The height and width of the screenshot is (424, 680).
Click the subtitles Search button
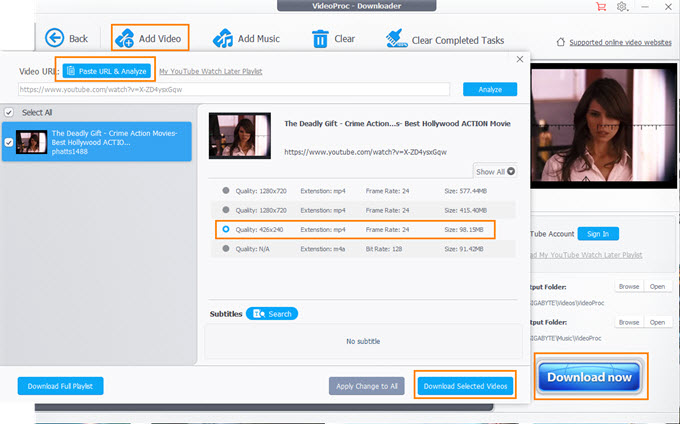(x=272, y=313)
